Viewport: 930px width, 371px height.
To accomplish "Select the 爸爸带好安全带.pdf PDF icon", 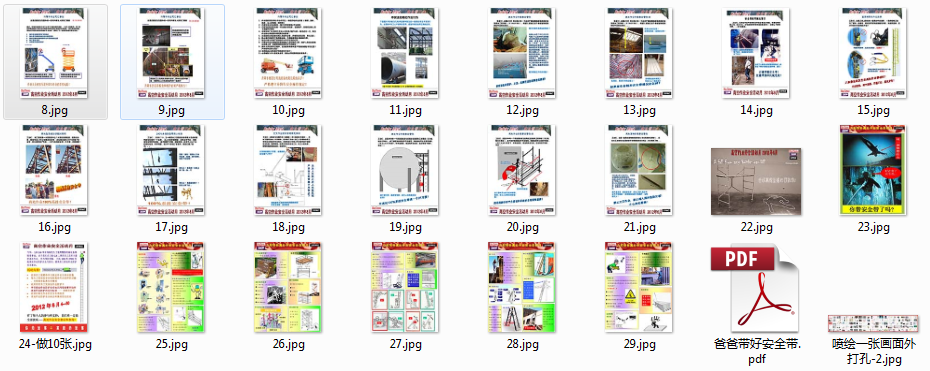I will [x=756, y=287].
